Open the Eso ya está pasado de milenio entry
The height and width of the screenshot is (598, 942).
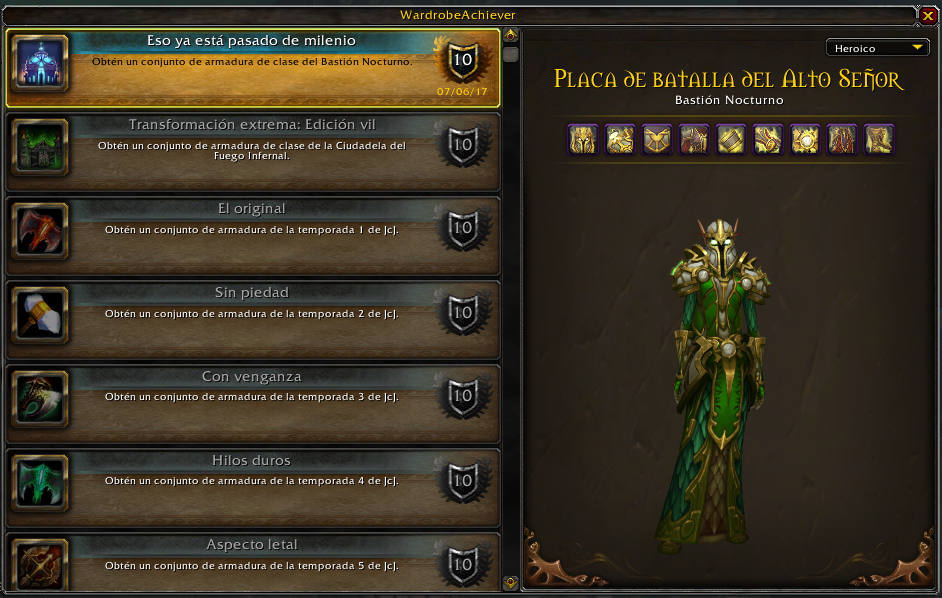253,68
